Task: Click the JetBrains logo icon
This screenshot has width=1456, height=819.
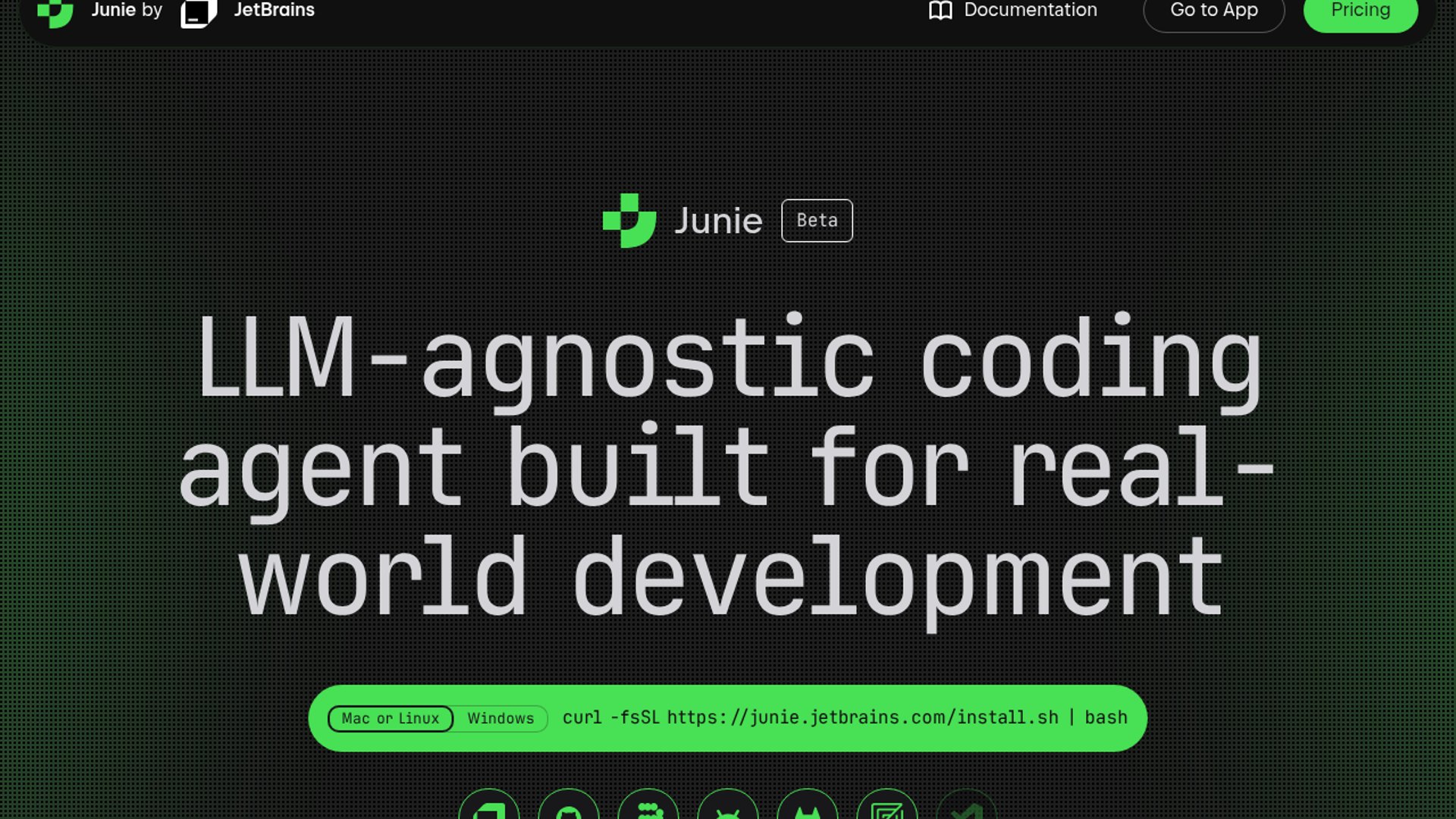Action: pos(199,12)
